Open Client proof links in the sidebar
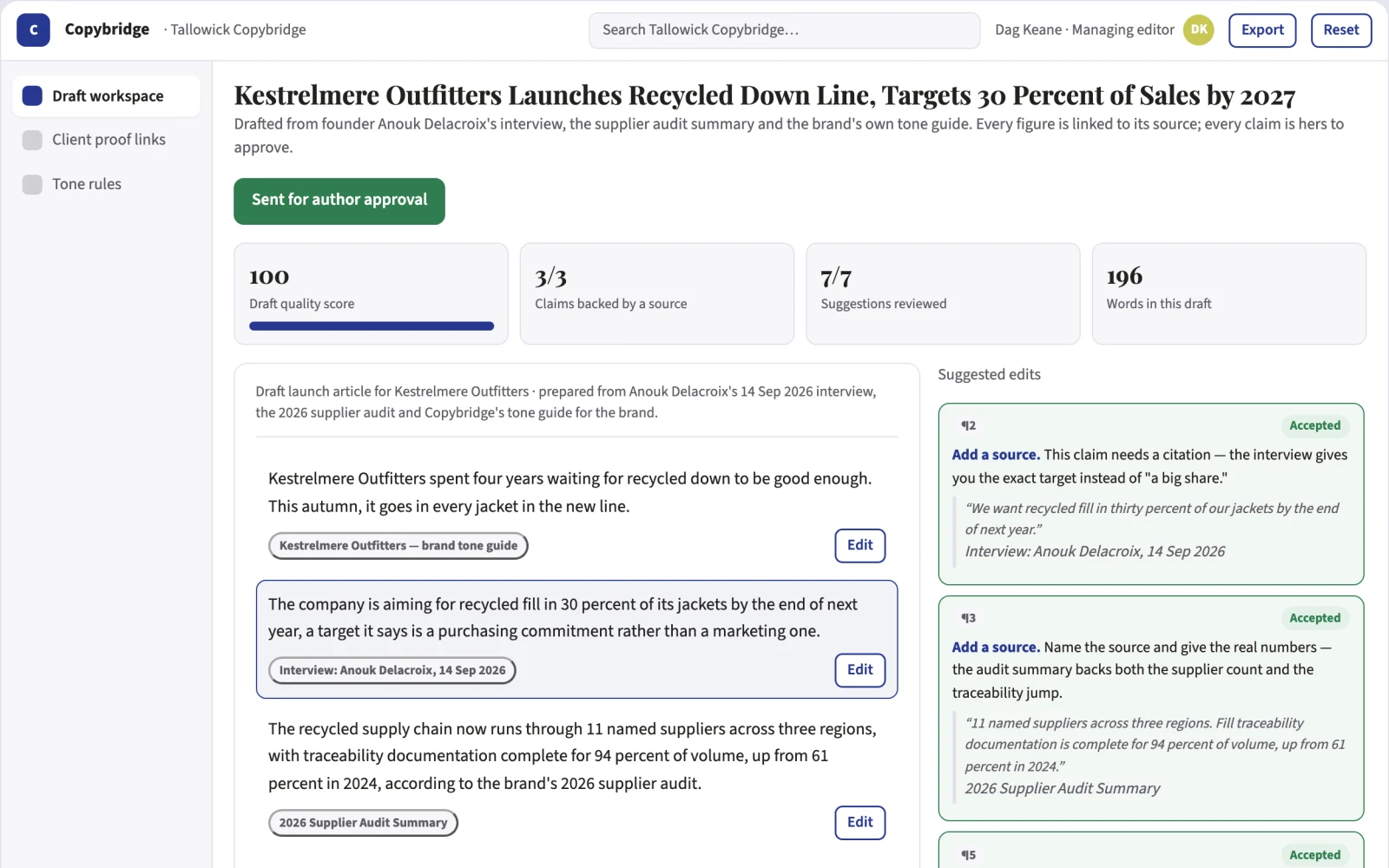This screenshot has width=1389, height=868. tap(106, 140)
